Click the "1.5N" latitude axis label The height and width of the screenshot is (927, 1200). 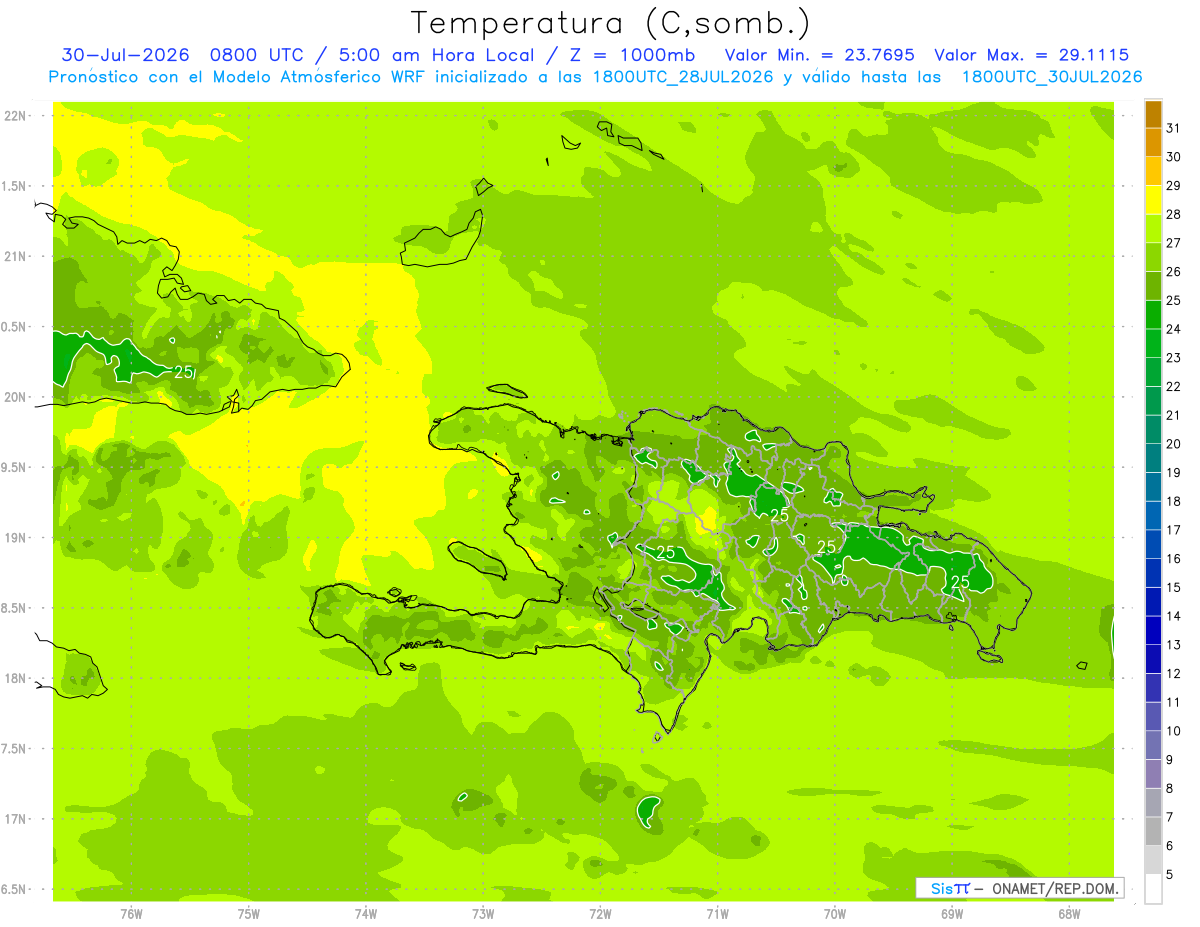15,186
